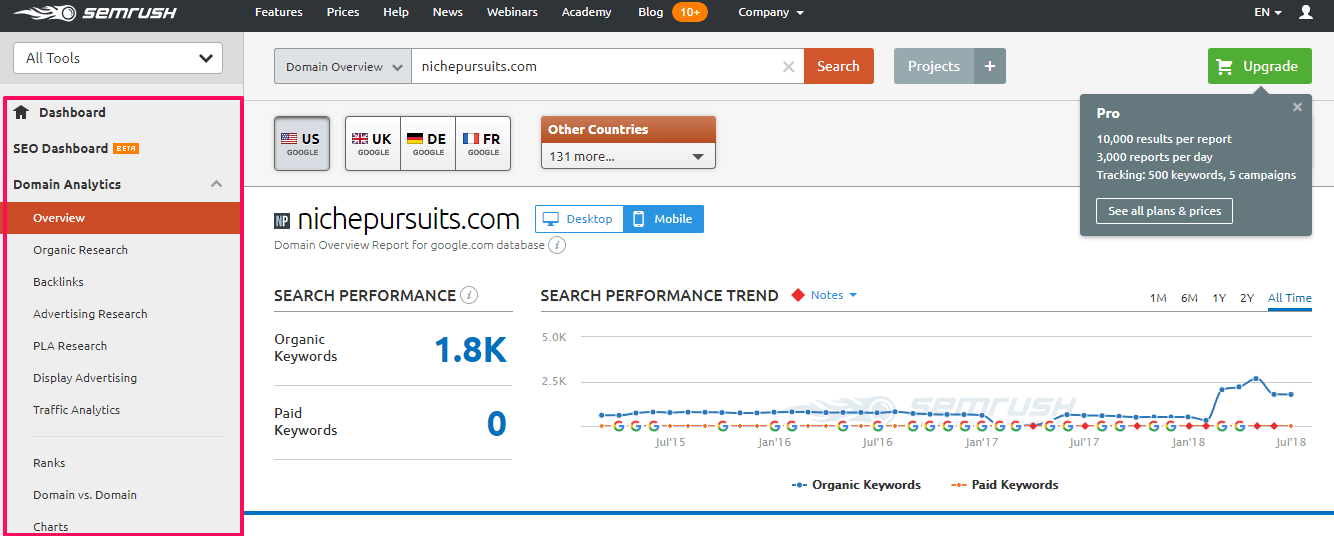Open Display Advertising in sidebar
Screen dimensions: 1334x536
pos(85,378)
